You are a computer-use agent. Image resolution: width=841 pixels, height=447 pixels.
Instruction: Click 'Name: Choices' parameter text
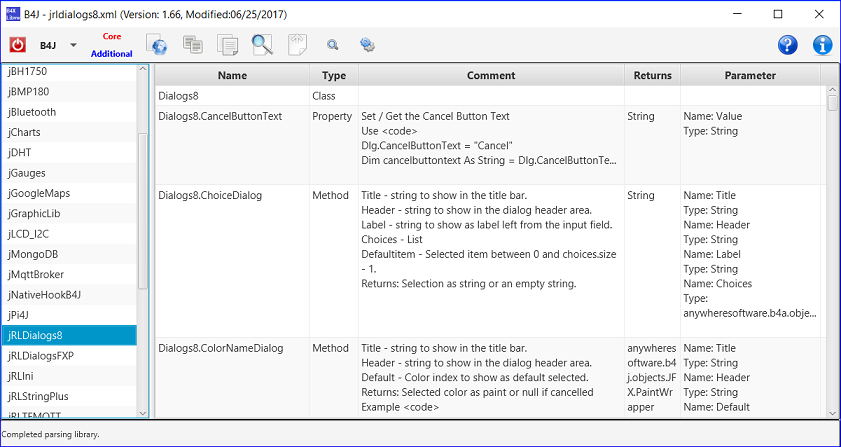(x=718, y=284)
